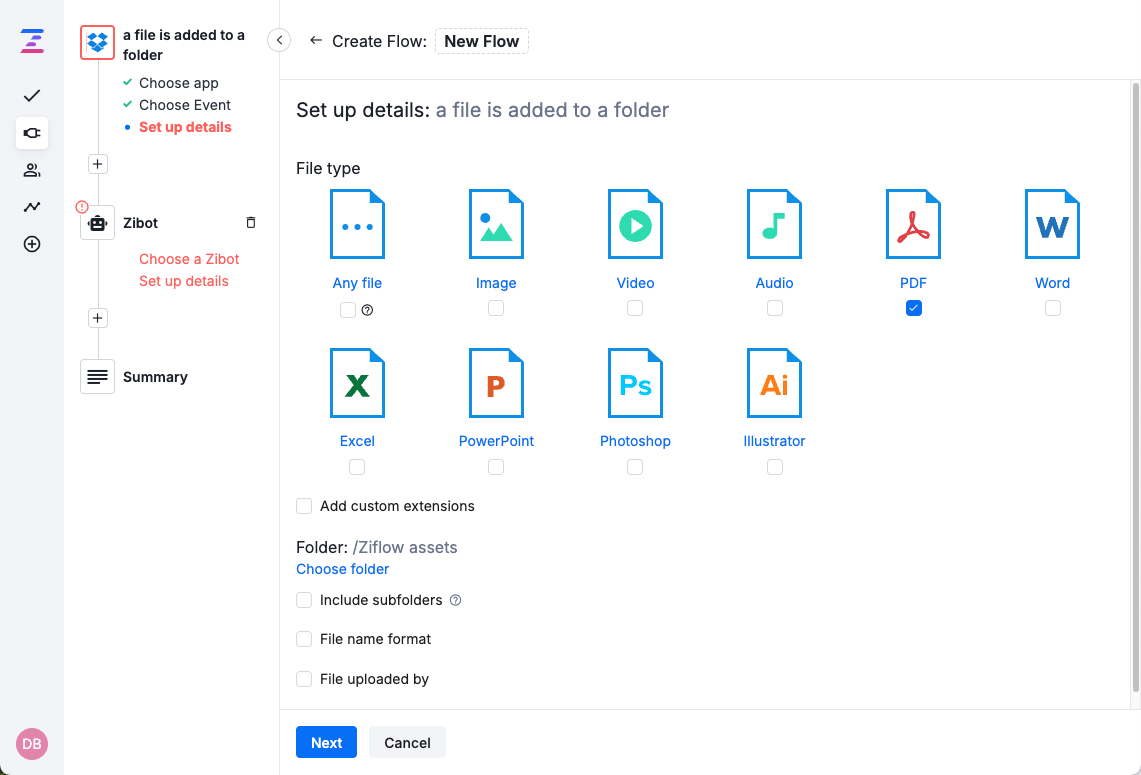Add a step below the Dropbox trigger
1141x775 pixels.
(97, 163)
